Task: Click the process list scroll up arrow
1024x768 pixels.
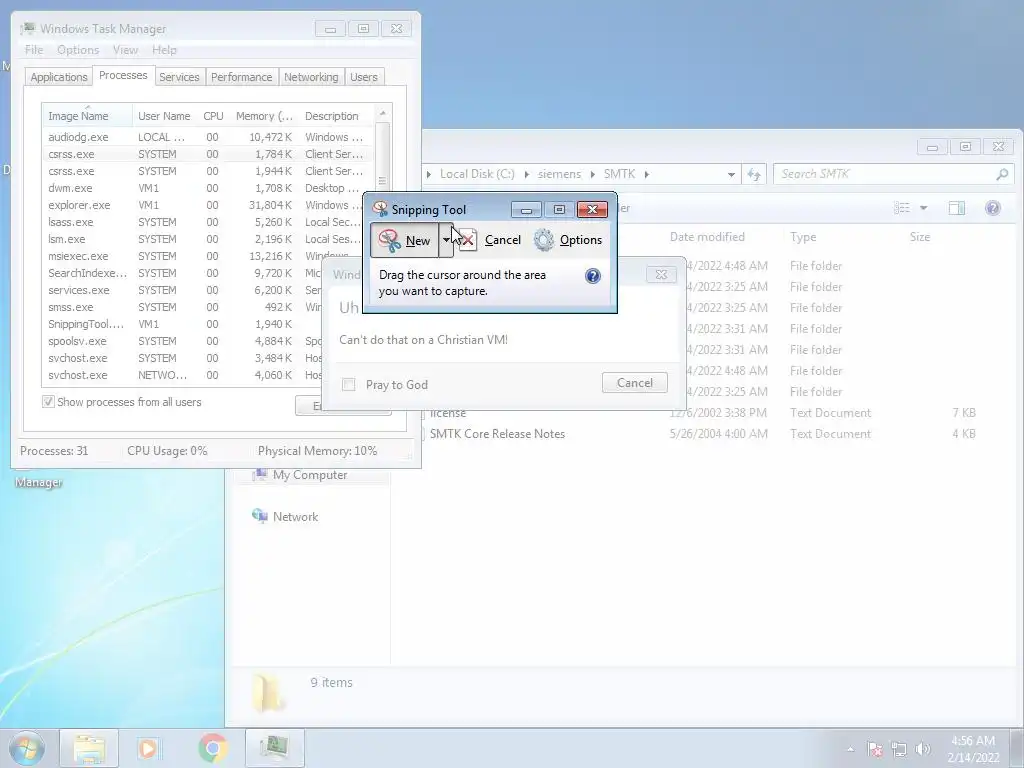Action: [383, 114]
